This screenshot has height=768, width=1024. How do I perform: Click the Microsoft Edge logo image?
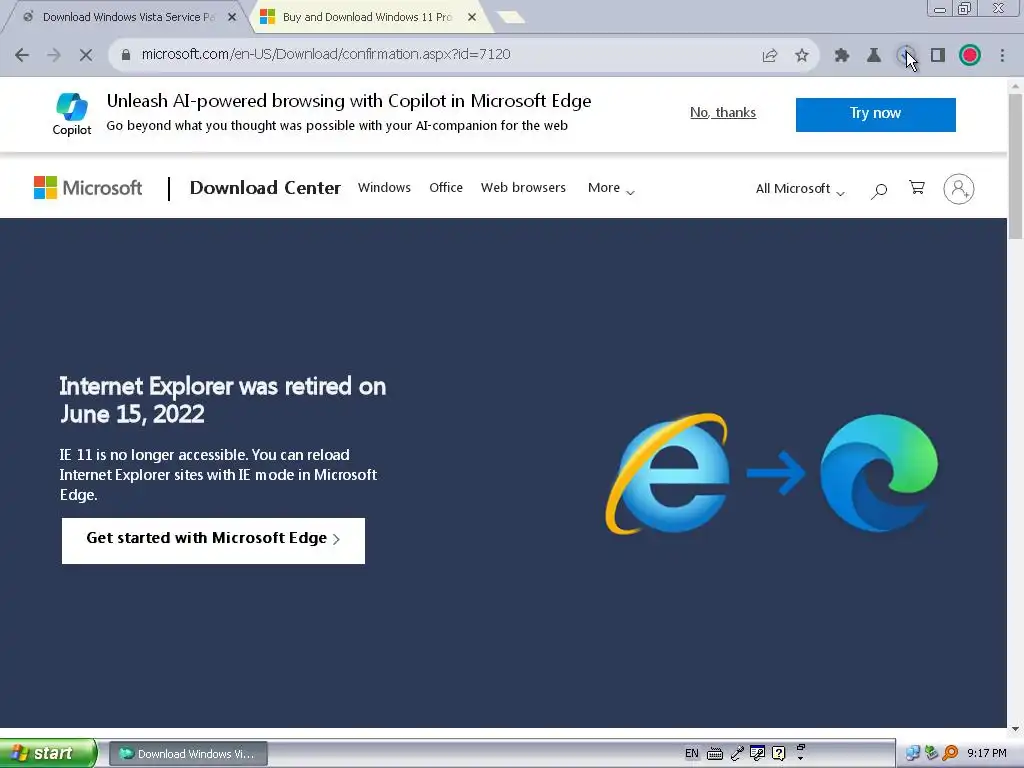click(x=879, y=473)
